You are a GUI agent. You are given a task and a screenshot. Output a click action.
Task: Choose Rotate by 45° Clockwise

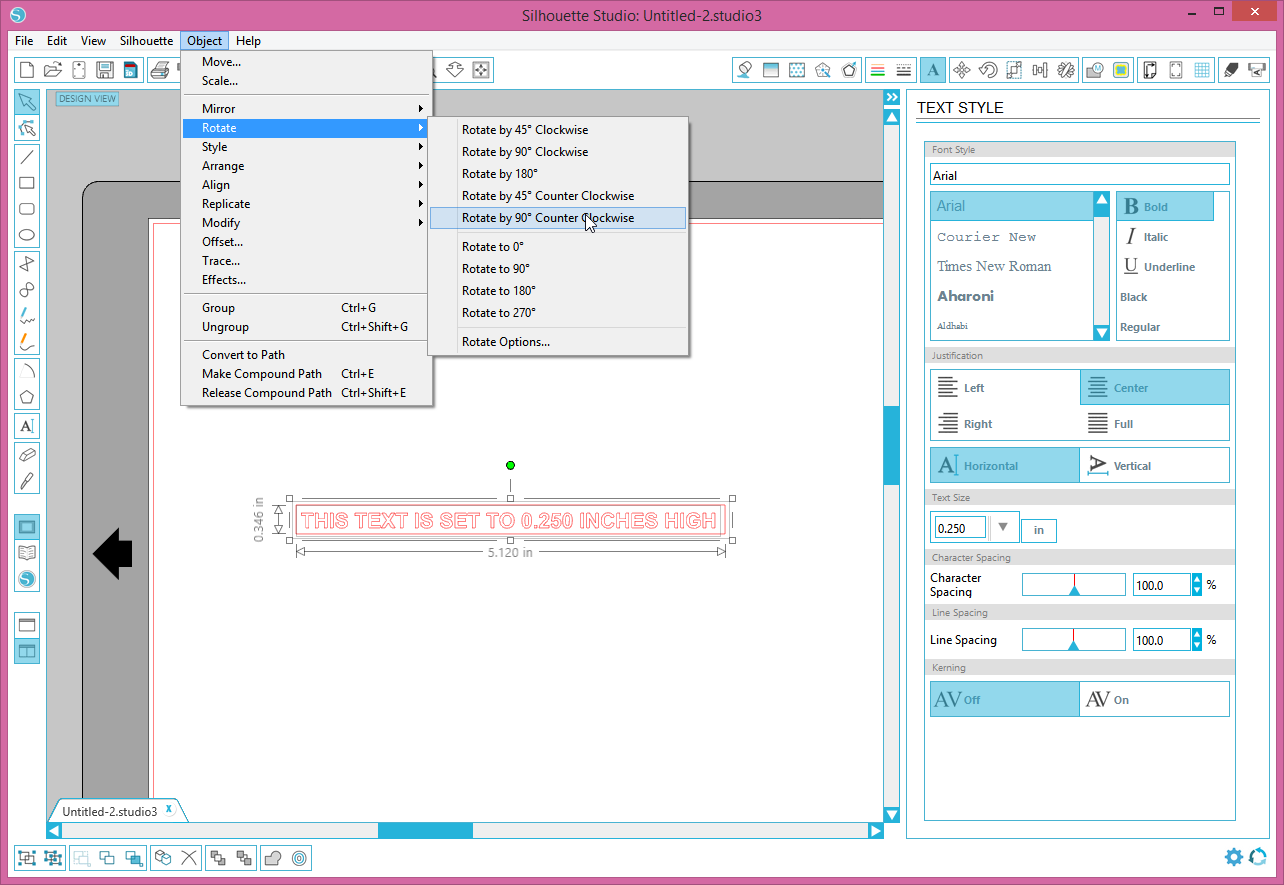click(558, 130)
